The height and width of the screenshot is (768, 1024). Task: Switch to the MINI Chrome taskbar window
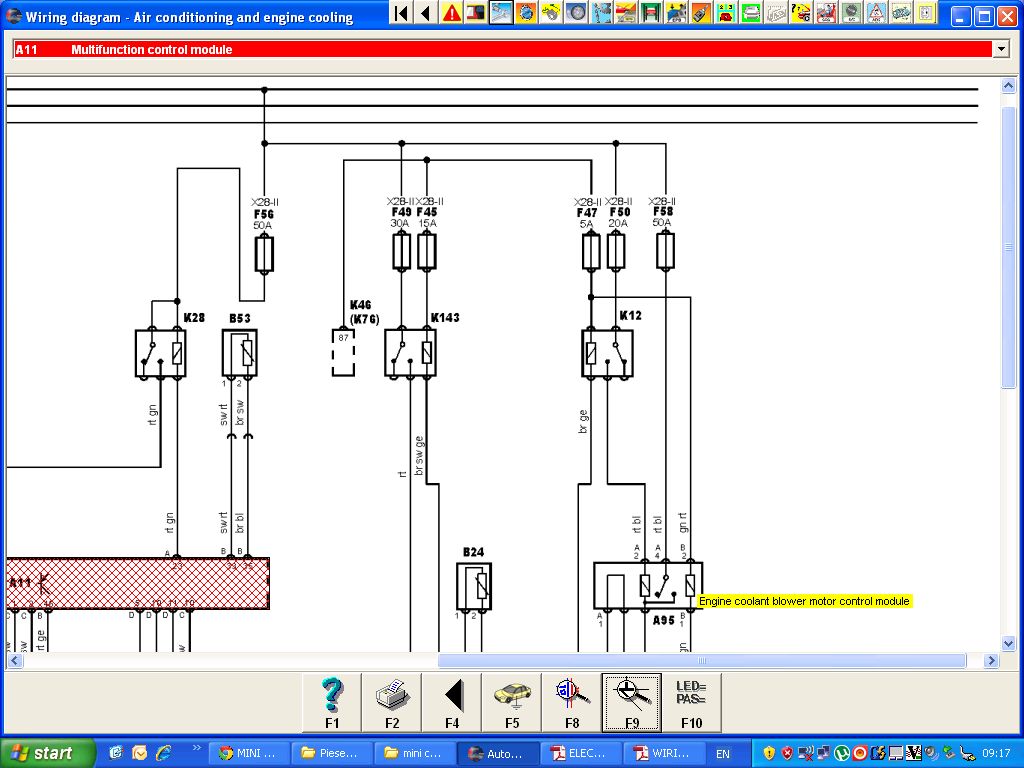click(249, 753)
